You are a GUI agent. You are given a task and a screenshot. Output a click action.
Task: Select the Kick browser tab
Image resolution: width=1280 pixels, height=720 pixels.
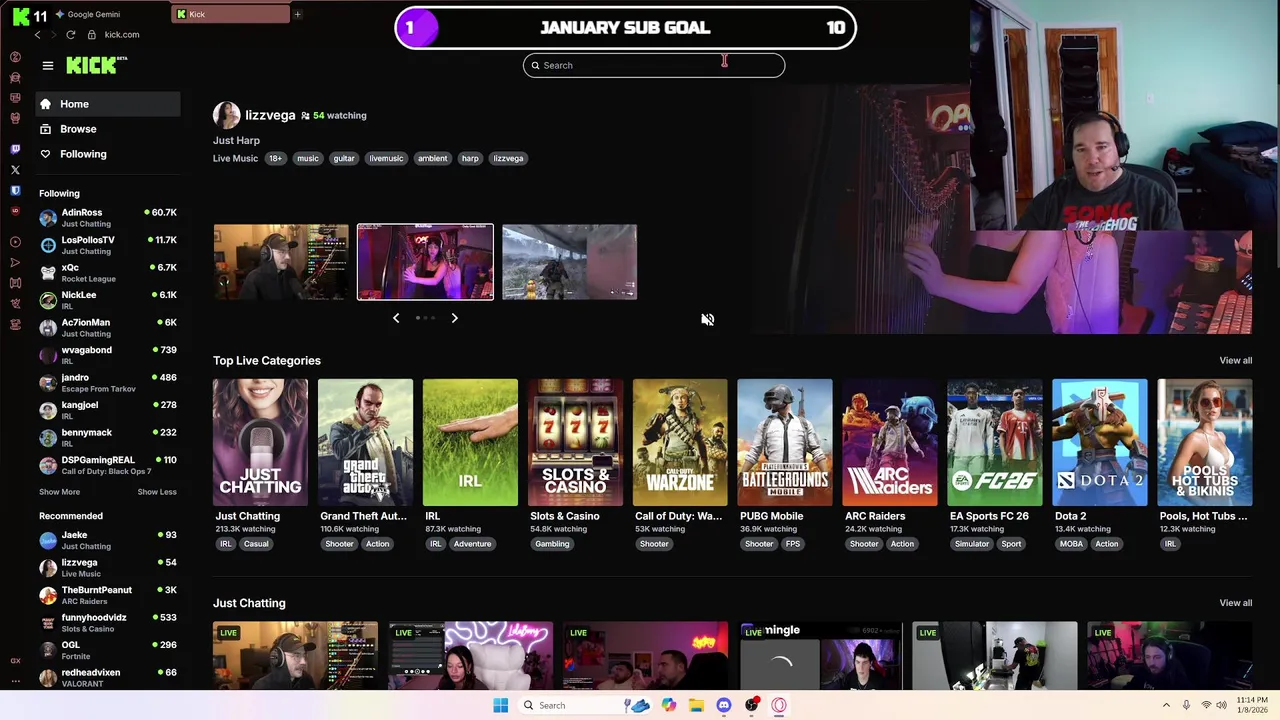[x=230, y=14]
